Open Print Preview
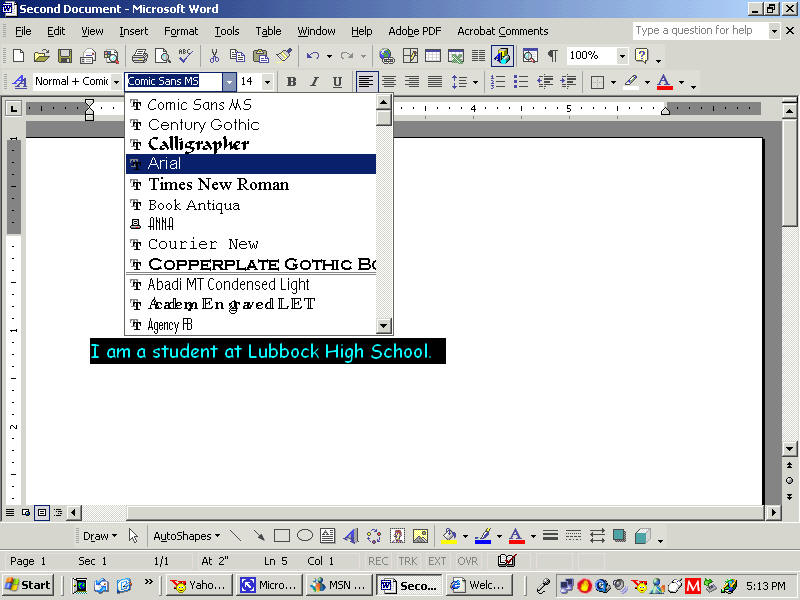 tap(163, 56)
